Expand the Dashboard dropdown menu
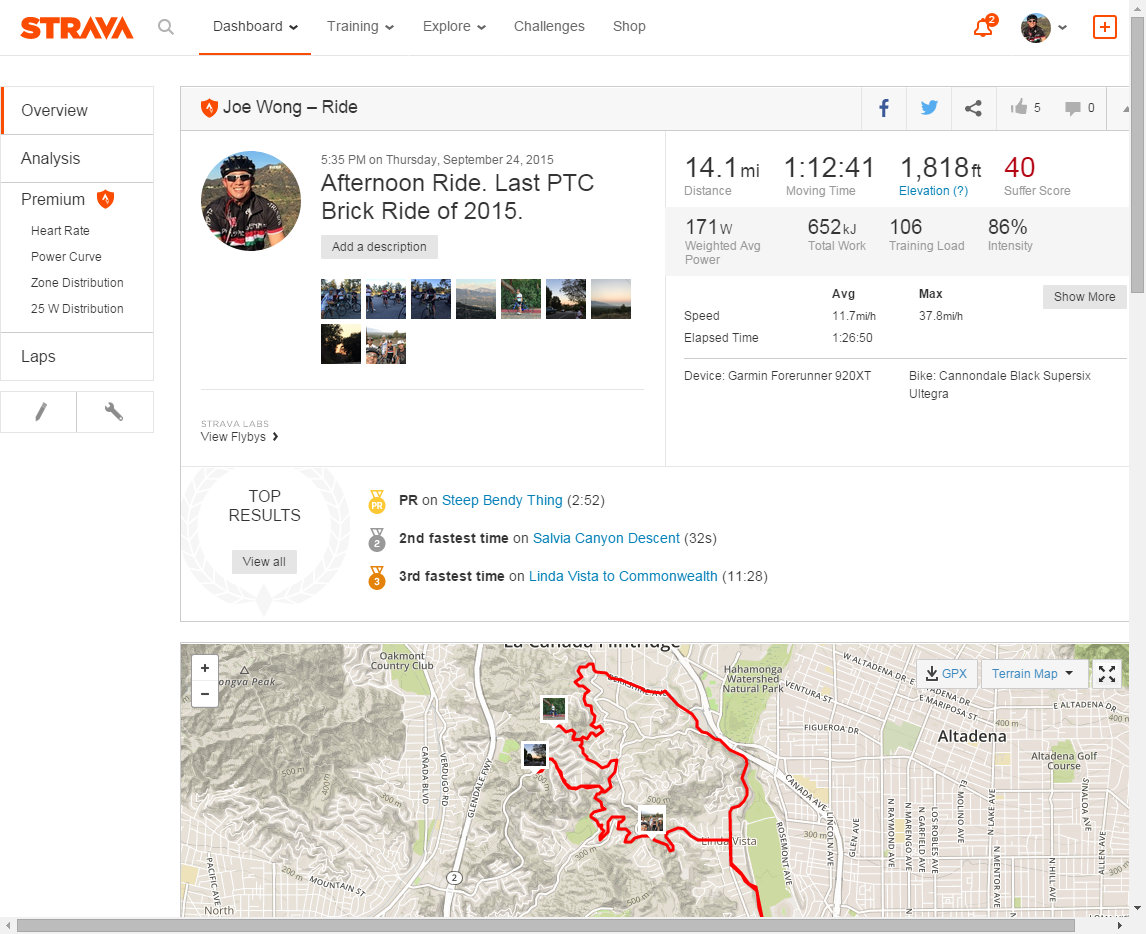 [256, 27]
